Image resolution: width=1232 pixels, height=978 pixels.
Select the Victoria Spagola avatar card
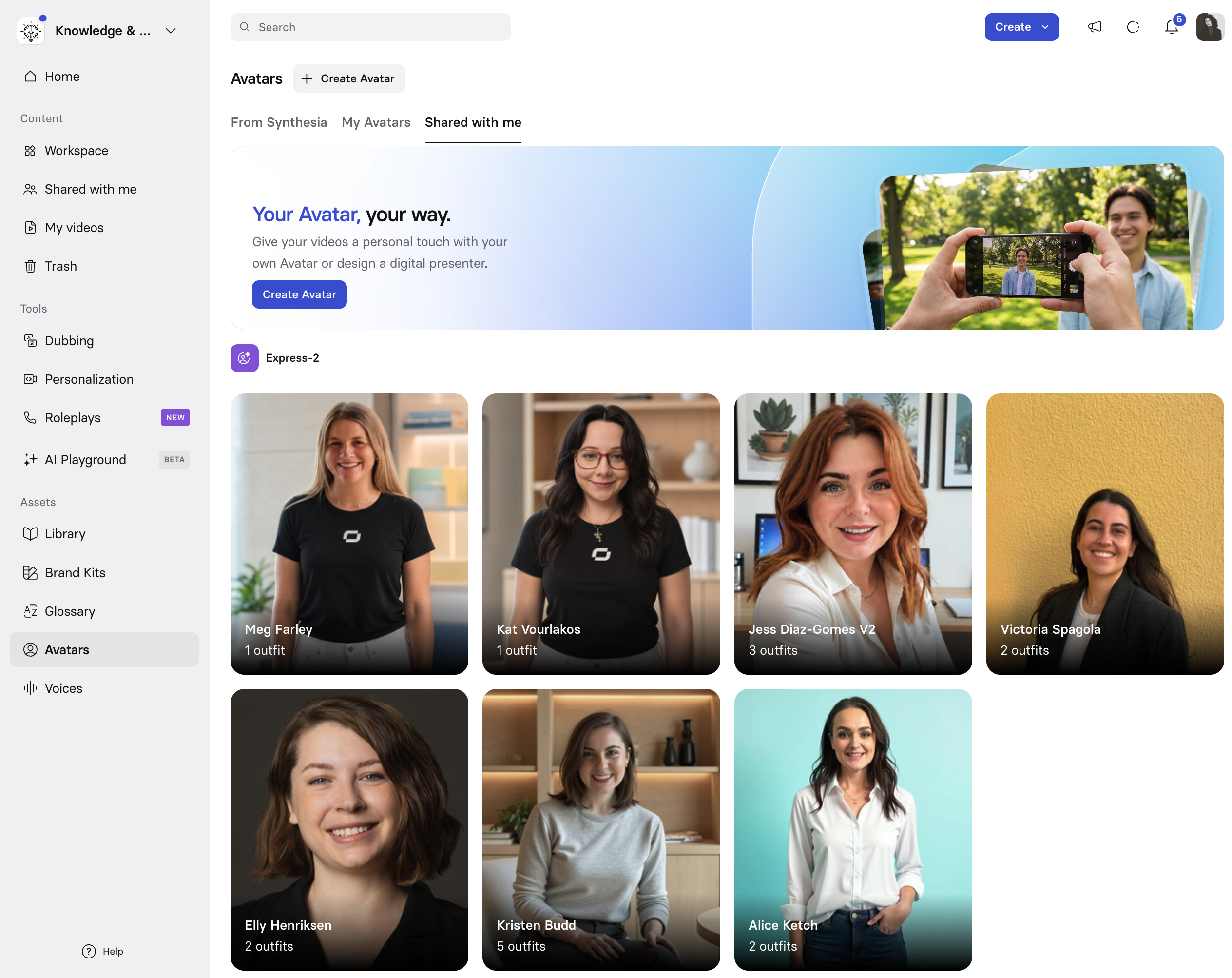[1105, 534]
